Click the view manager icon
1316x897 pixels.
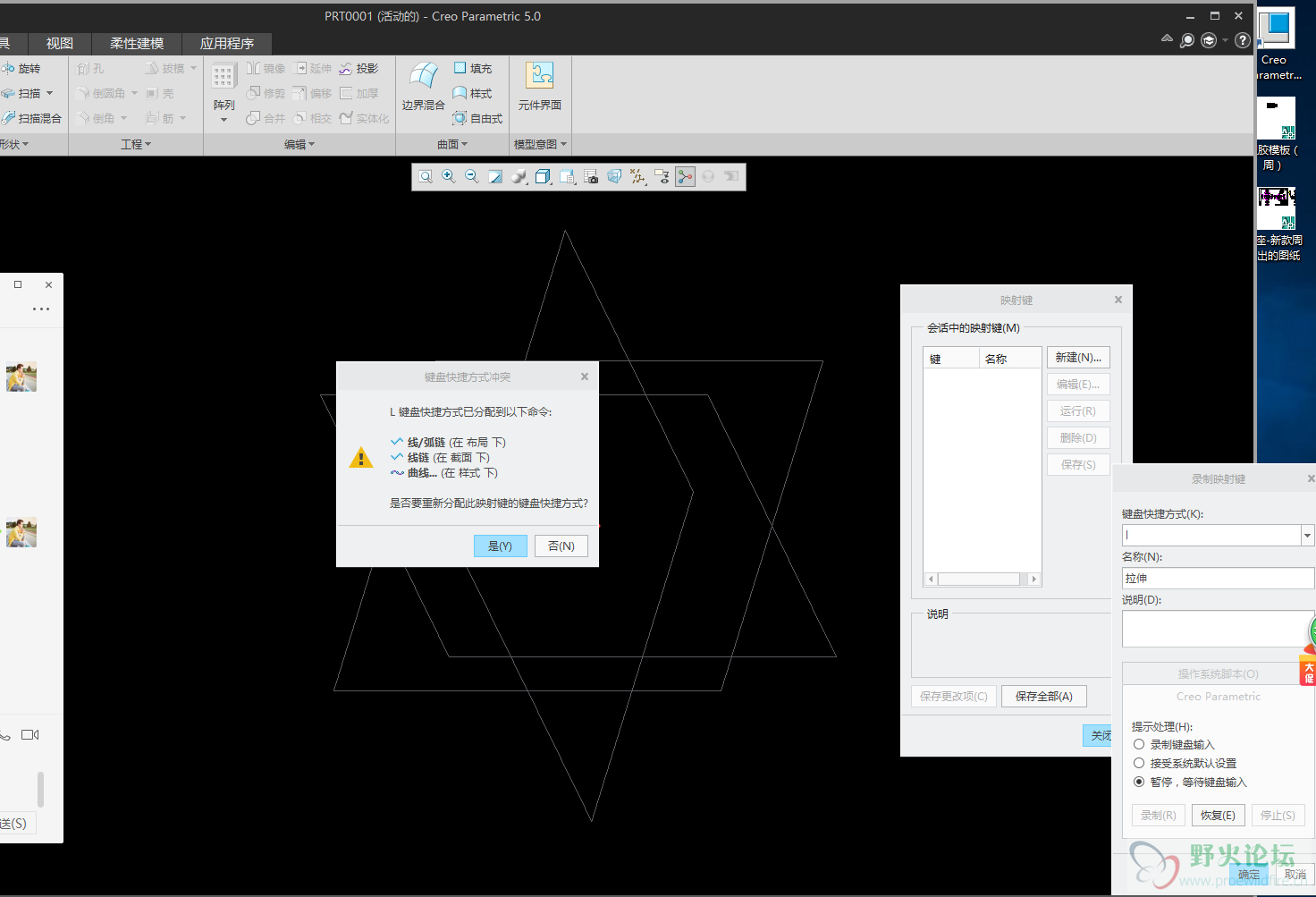pos(567,177)
